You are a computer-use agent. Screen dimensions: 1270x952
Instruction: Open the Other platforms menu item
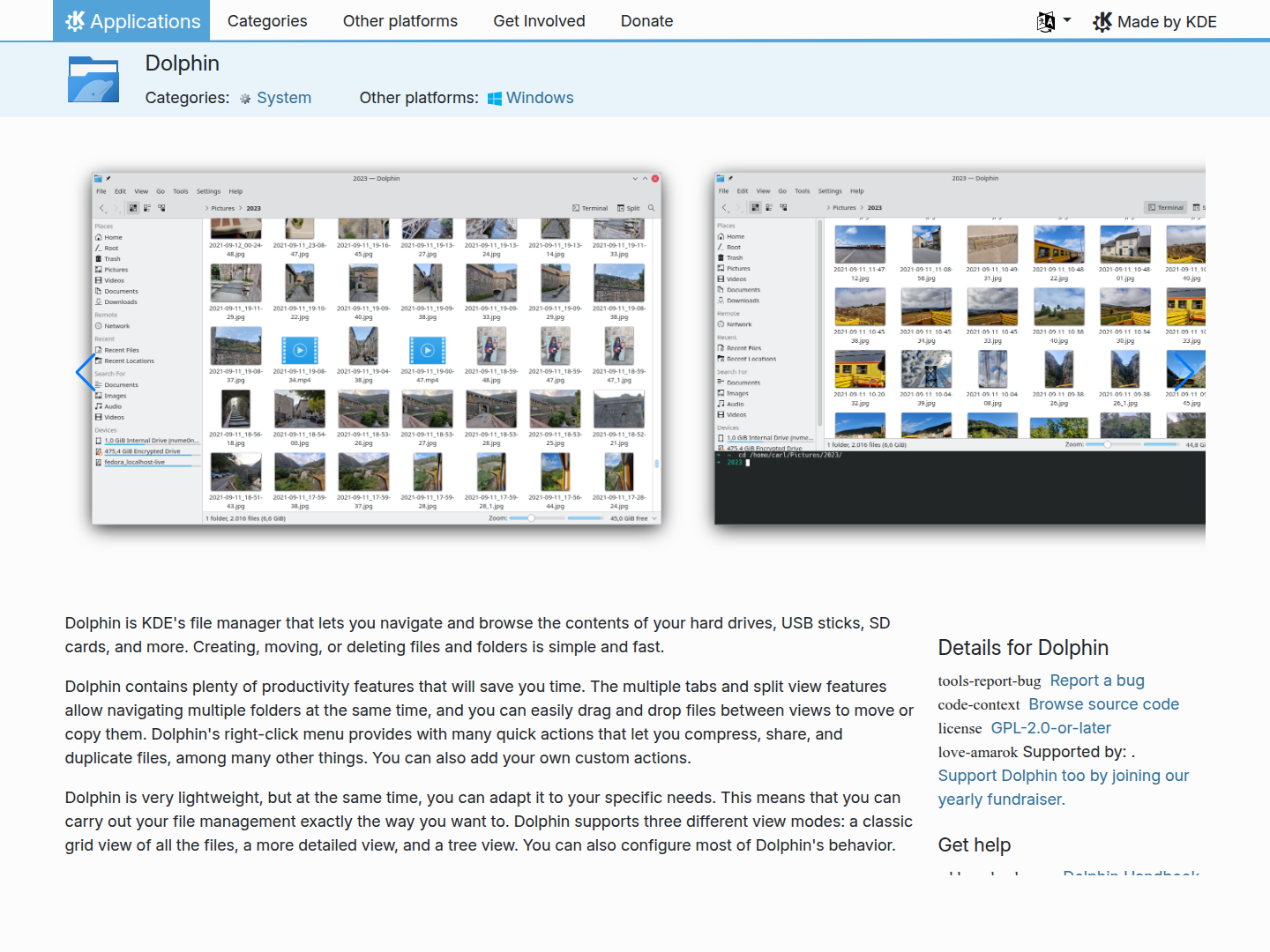coord(400,21)
